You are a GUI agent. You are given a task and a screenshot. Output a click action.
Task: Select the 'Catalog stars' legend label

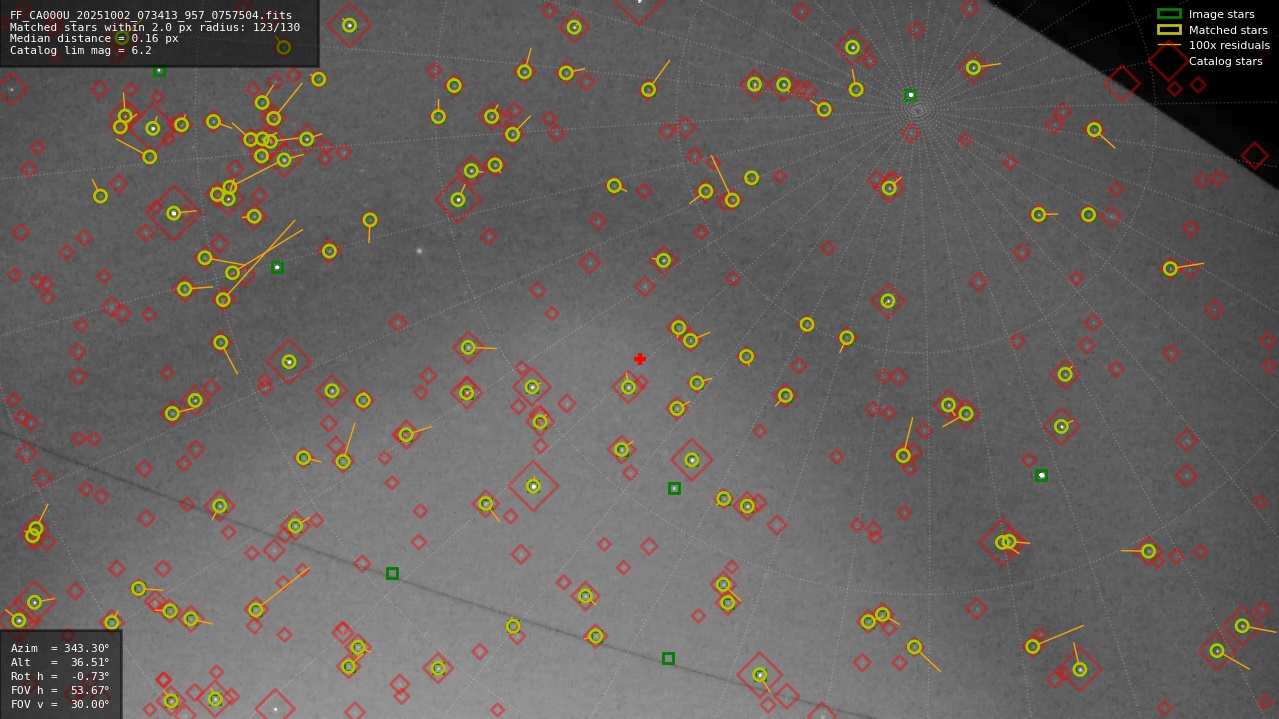(1225, 61)
